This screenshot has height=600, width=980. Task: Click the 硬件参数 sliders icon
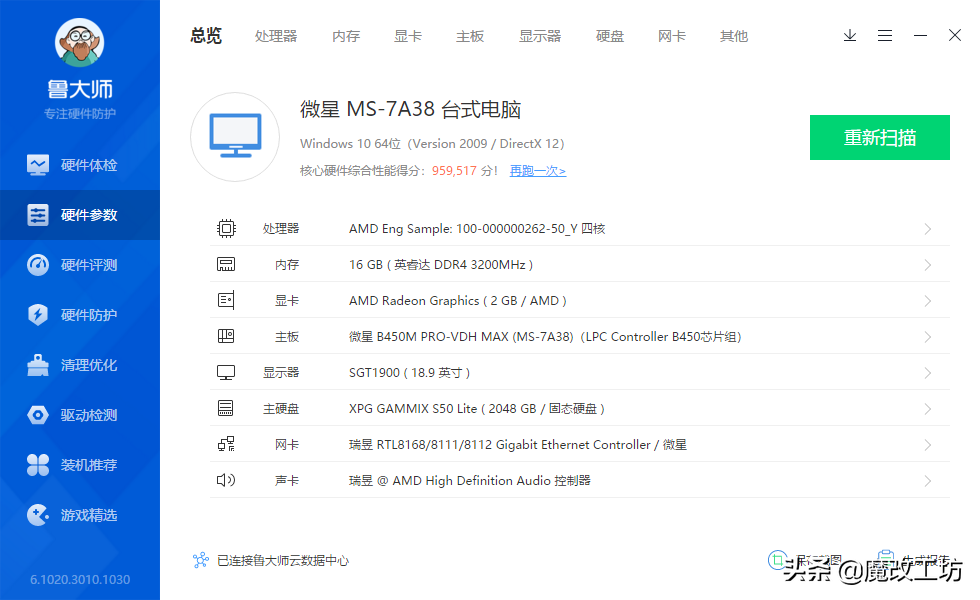(x=38, y=215)
